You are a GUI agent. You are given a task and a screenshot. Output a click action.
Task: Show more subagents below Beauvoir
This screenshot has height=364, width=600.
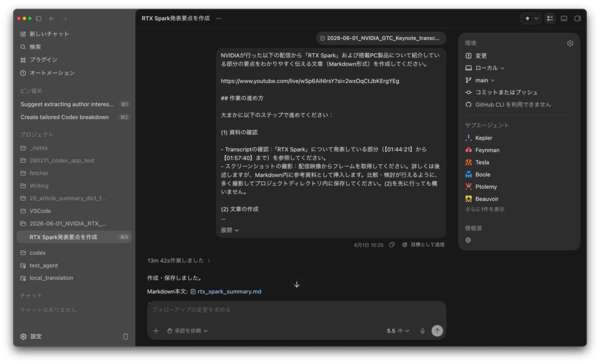tap(484, 209)
